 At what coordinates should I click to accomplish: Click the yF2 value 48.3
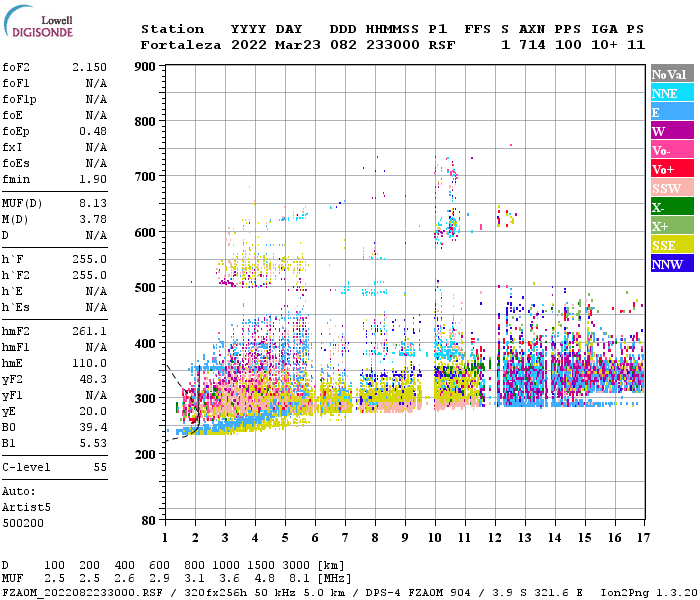(x=93, y=379)
